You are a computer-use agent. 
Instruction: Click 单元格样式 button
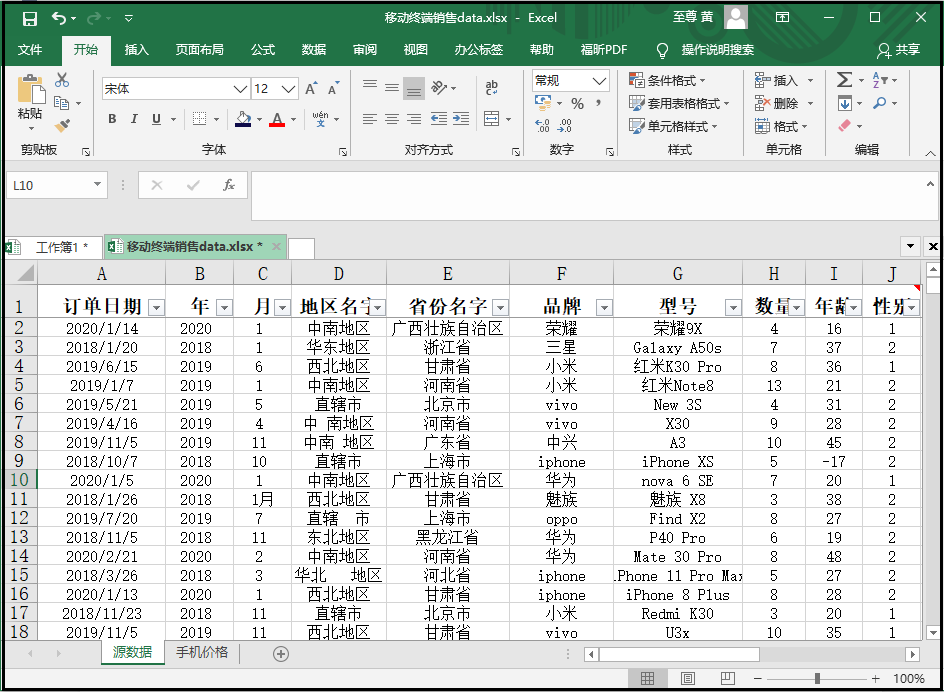pos(674,126)
